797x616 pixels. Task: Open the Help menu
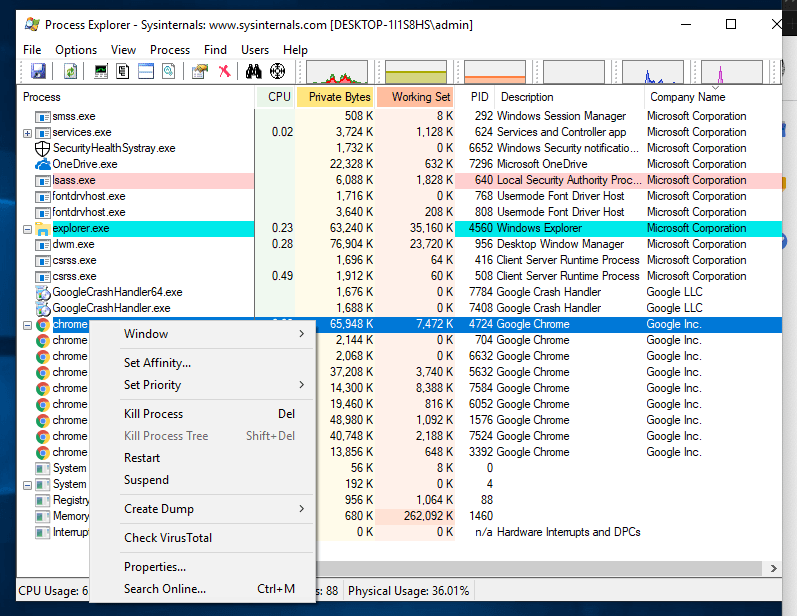coord(295,50)
